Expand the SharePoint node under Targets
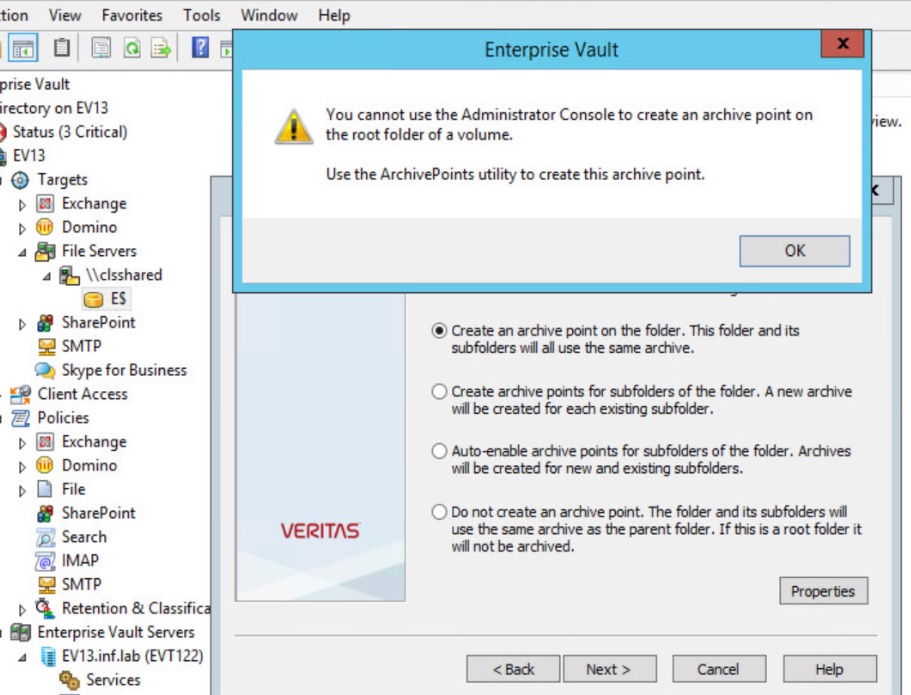The width and height of the screenshot is (911, 695). pyautogui.click(x=22, y=324)
